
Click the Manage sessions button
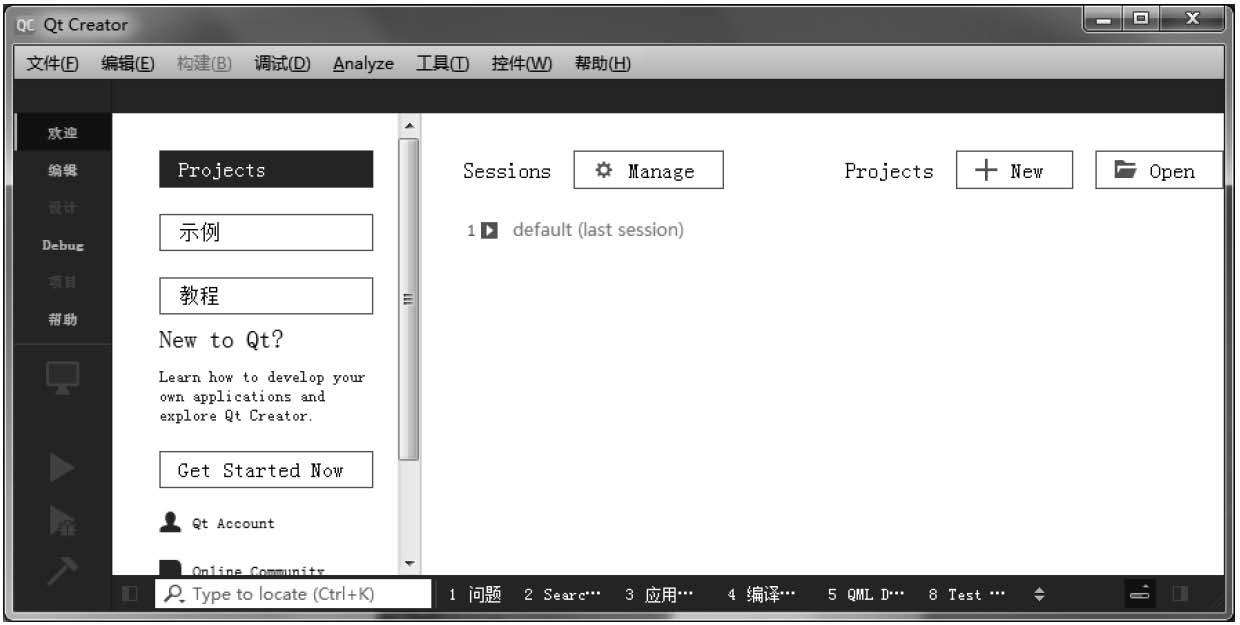(x=648, y=170)
